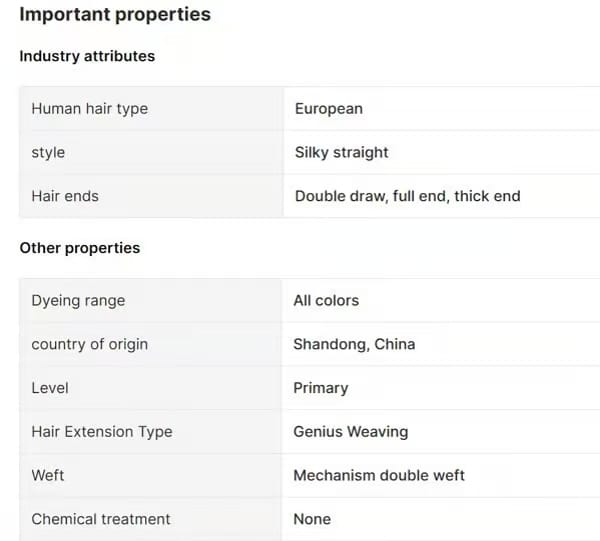Select the None value for Chemical treatment
The width and height of the screenshot is (600, 541).
pos(312,519)
